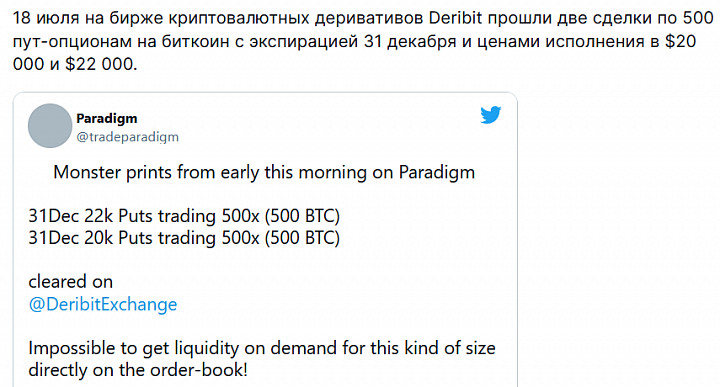Image resolution: width=720 pixels, height=387 pixels.
Task: Select the '31Dec 22k Puts trading' text
Action: 123,216
